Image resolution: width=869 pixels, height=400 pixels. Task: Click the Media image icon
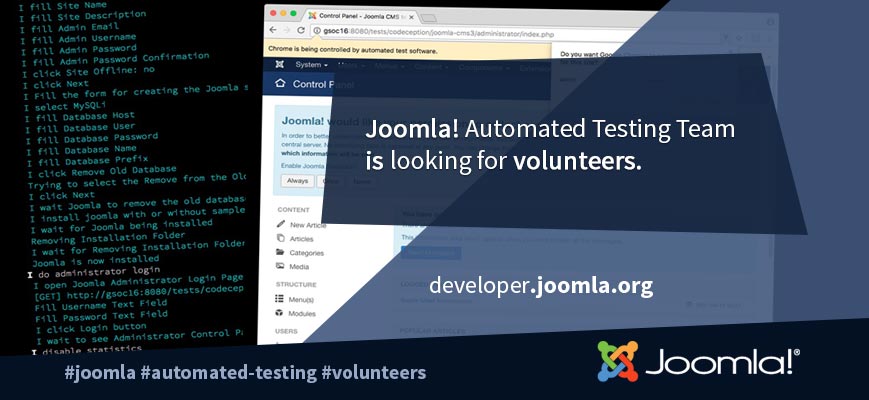[x=280, y=266]
